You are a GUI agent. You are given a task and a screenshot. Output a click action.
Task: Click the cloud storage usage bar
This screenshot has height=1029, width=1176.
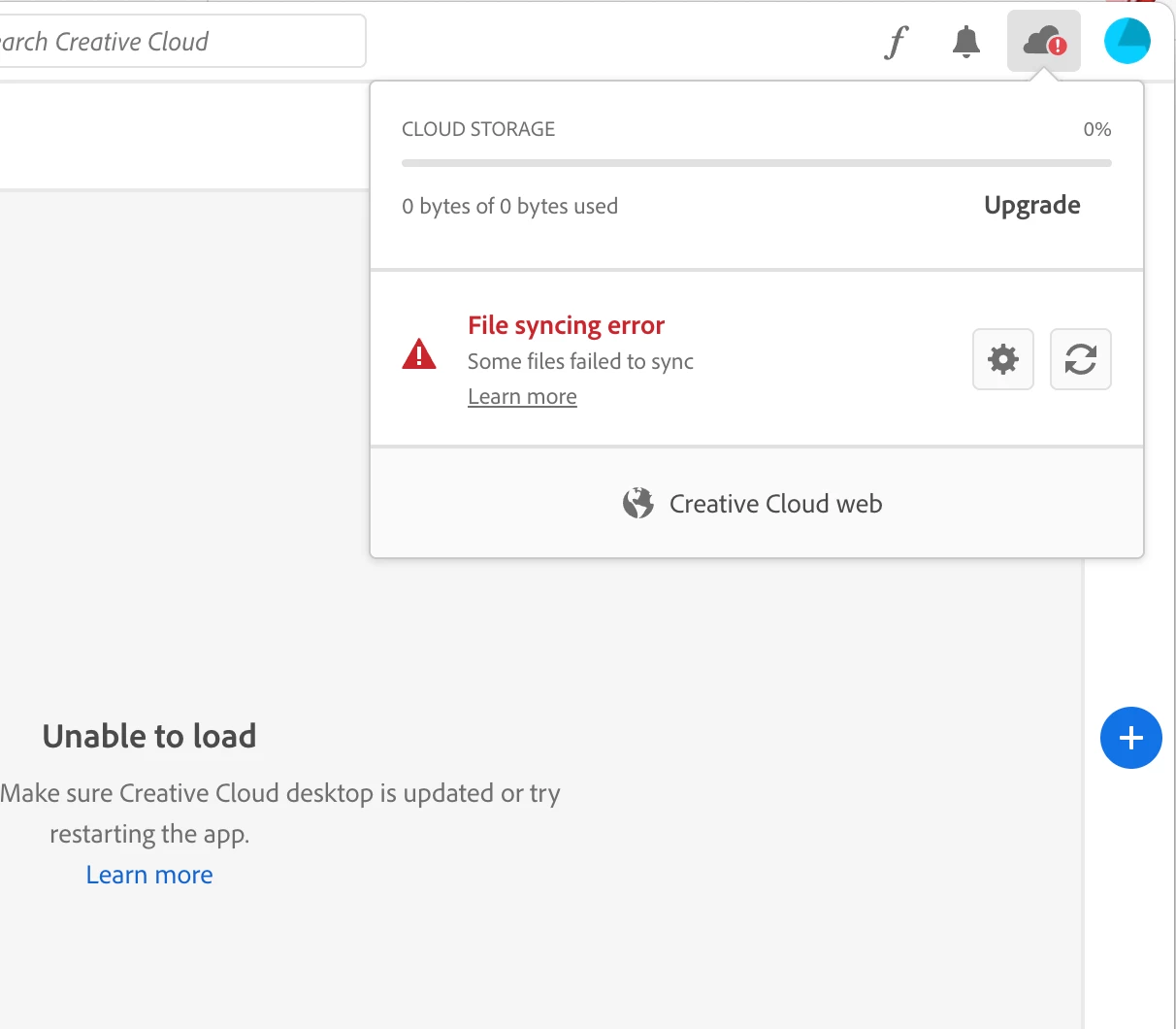click(757, 163)
